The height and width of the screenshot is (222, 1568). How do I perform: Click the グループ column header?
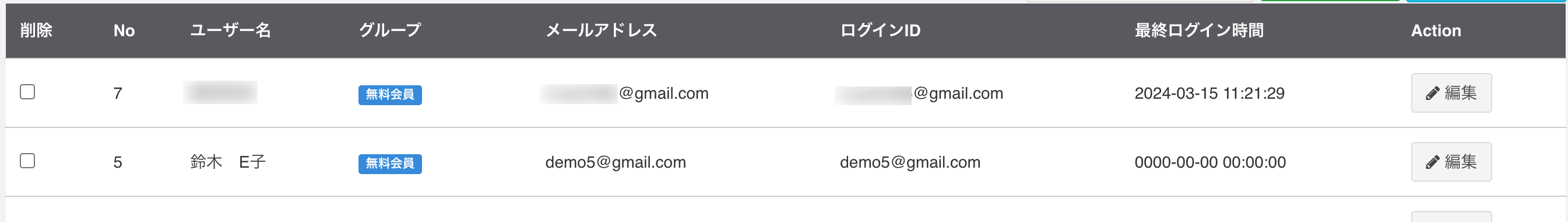[389, 30]
